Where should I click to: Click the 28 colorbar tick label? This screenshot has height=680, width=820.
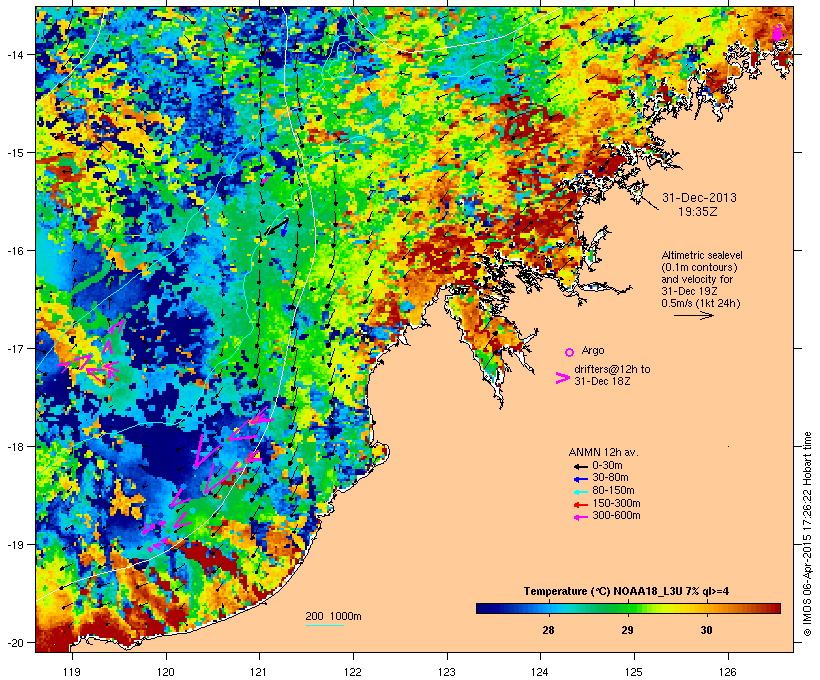coord(548,630)
